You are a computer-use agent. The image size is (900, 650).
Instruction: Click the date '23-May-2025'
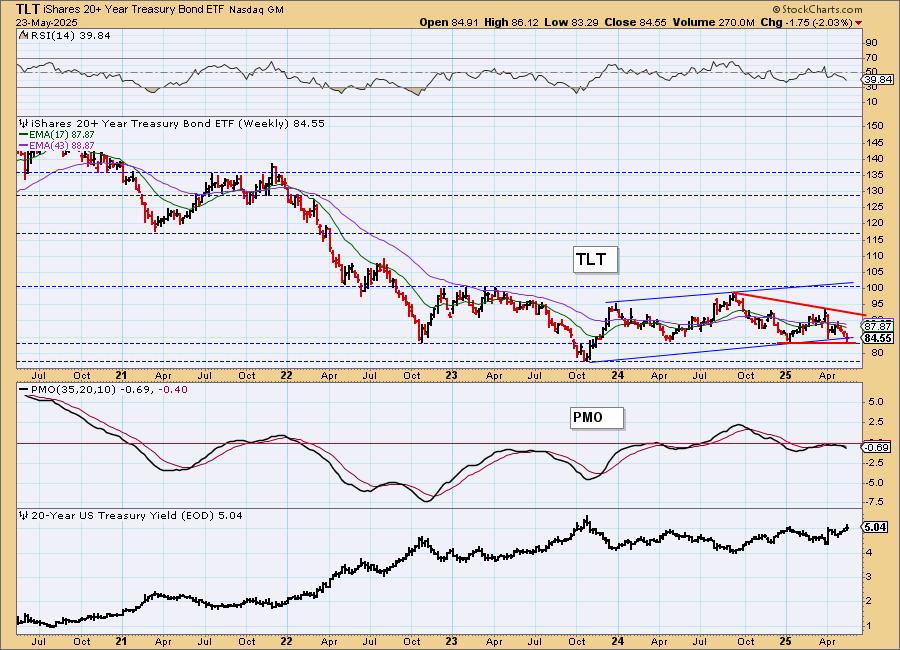47,23
